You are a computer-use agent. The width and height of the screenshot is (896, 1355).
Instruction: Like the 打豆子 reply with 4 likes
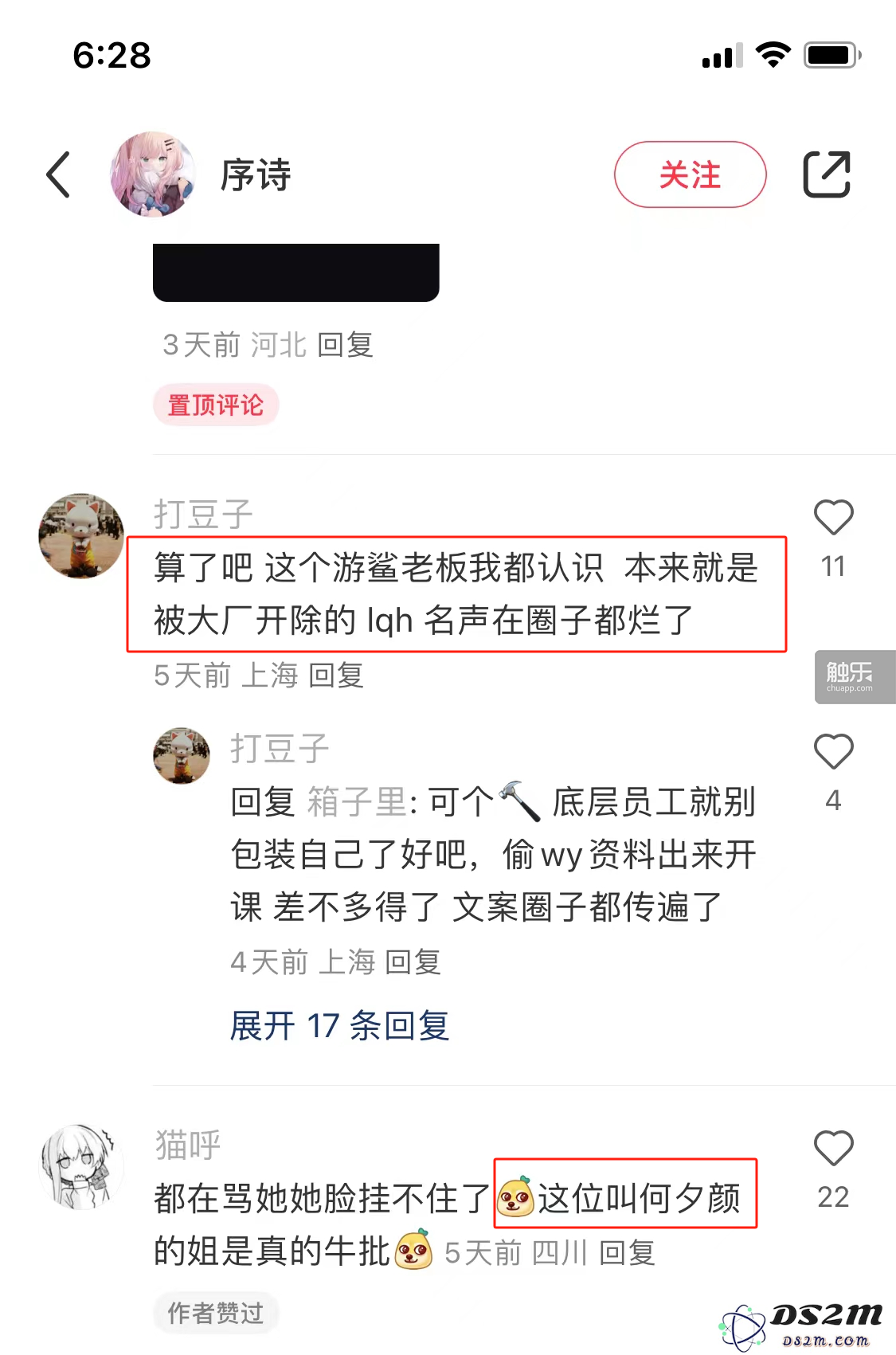click(x=833, y=751)
